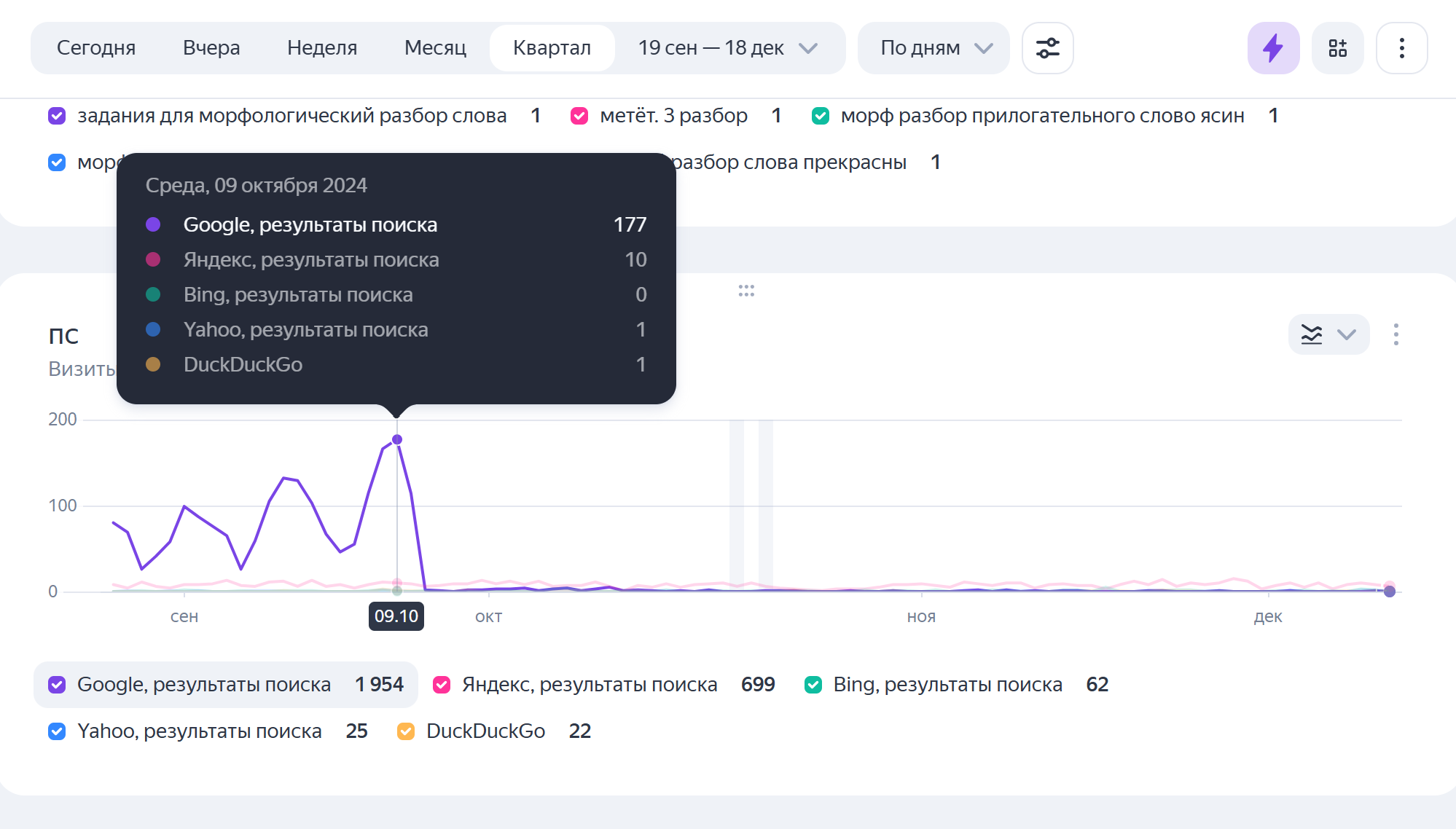Screen dimensions: 1456x829
Task: Click the Сегодня period button
Action: pos(96,48)
